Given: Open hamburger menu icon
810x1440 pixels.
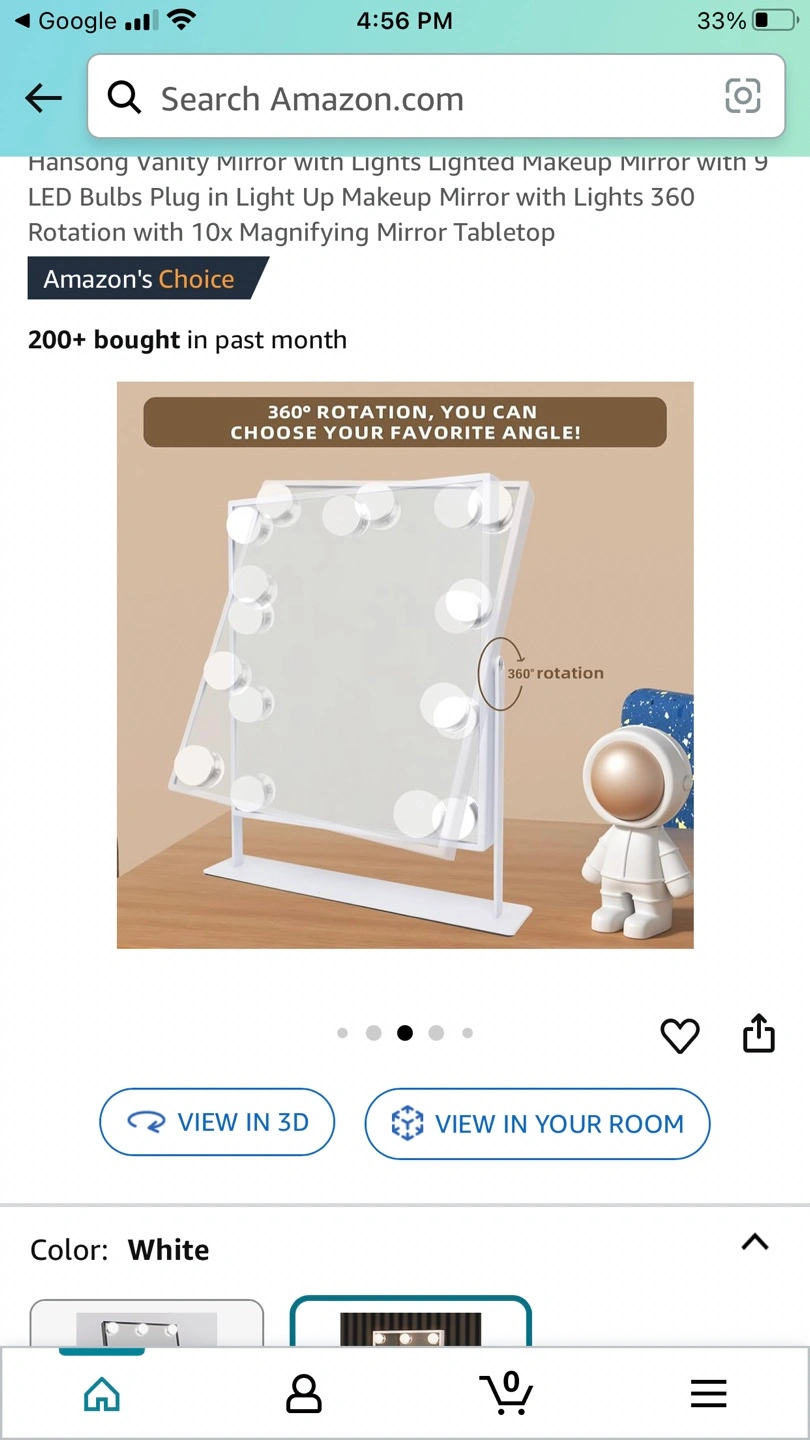Looking at the screenshot, I should (708, 1393).
